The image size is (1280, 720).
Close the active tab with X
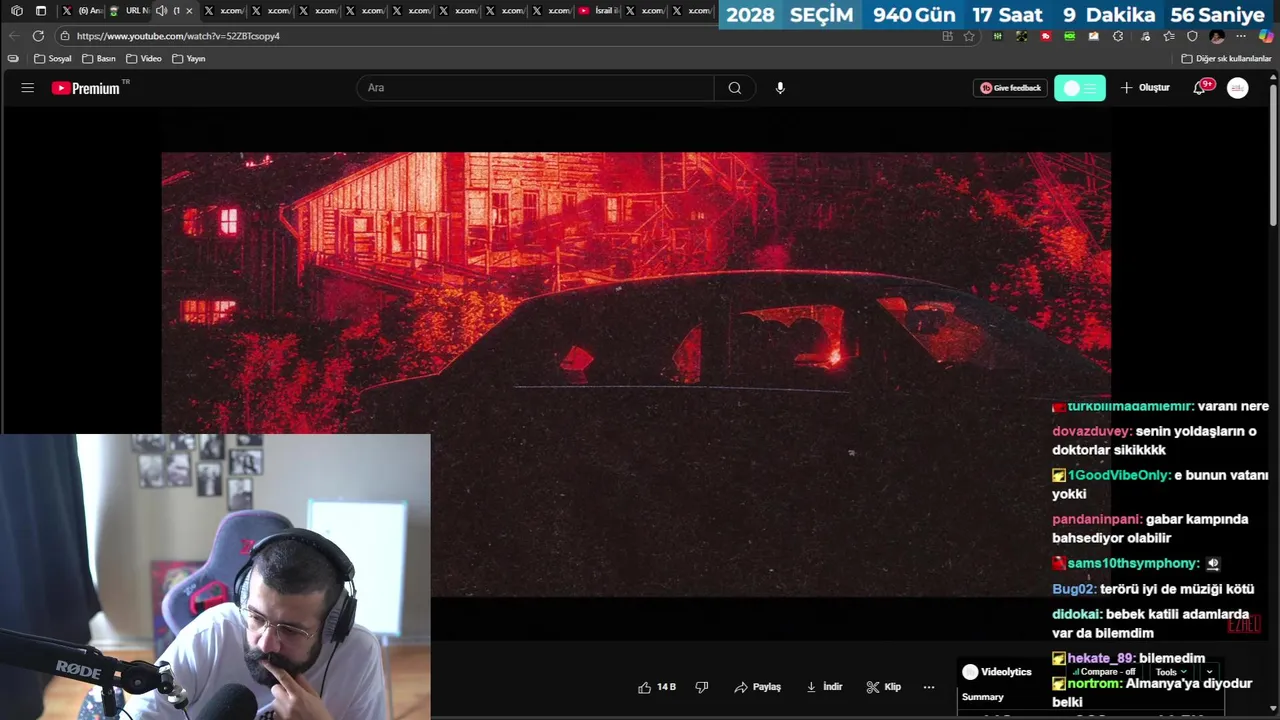(x=189, y=11)
